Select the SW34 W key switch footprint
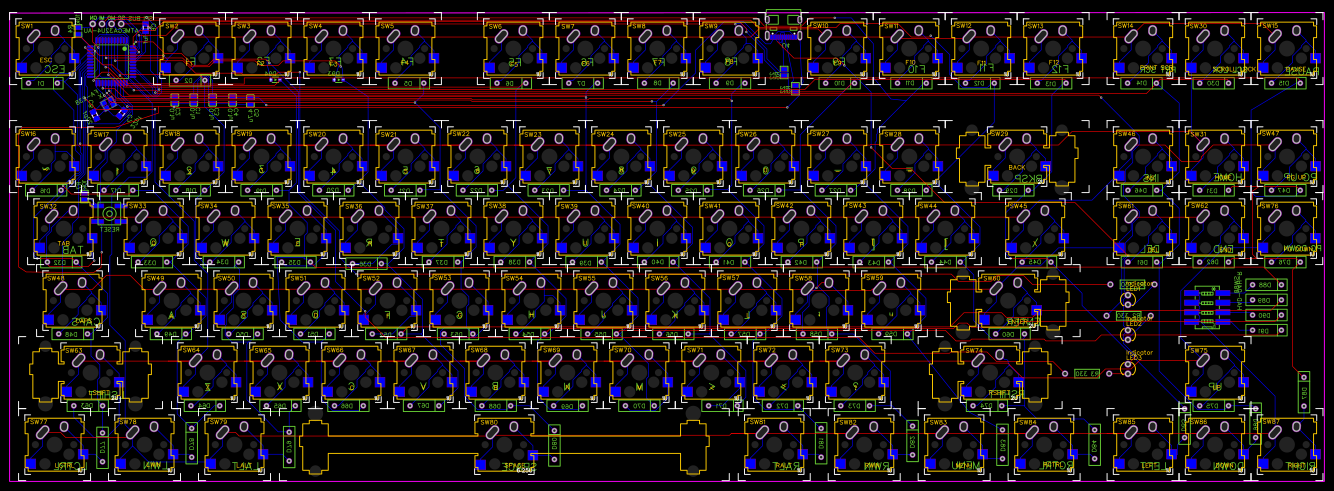The image size is (1334, 491). (x=225, y=229)
